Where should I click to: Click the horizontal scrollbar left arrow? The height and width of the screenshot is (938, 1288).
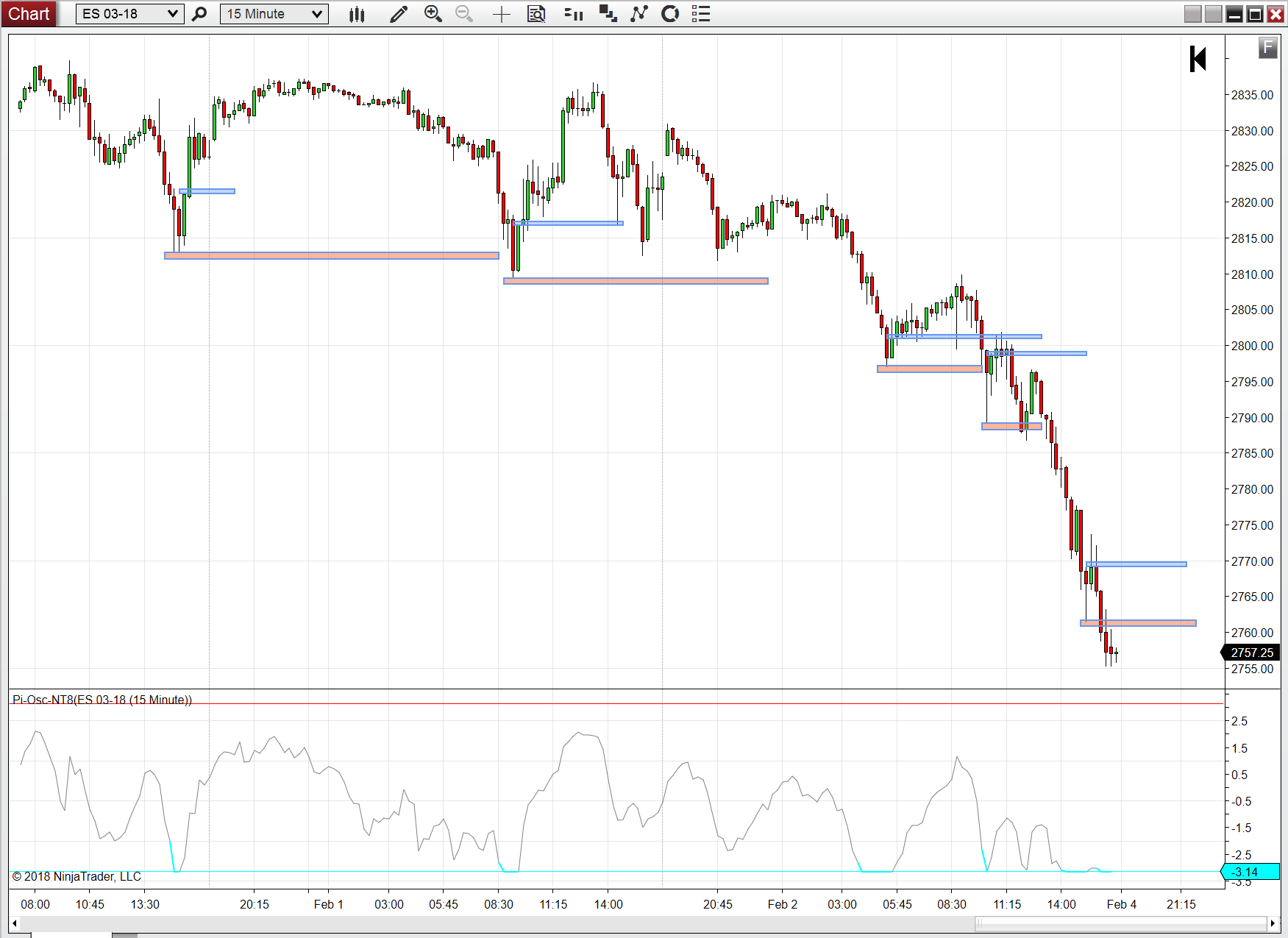(x=15, y=923)
